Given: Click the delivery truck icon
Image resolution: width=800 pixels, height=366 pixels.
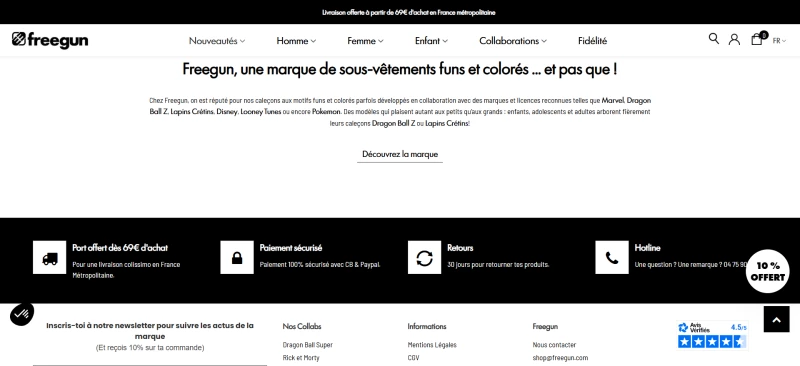Looking at the screenshot, I should click(x=49, y=257).
